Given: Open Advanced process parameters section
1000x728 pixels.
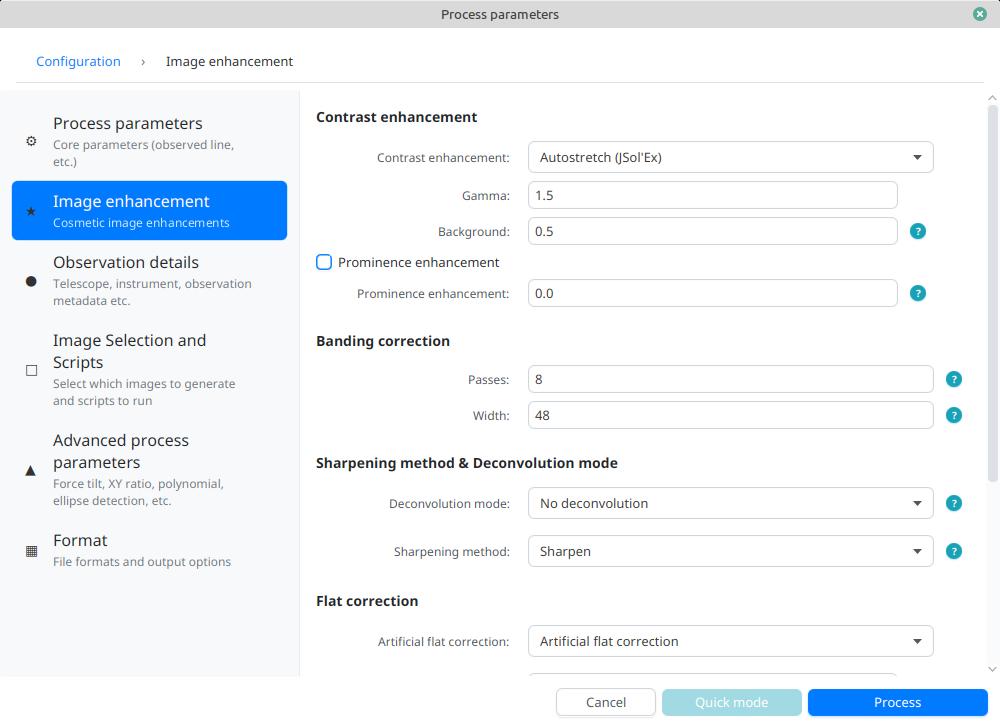Looking at the screenshot, I should (149, 469).
